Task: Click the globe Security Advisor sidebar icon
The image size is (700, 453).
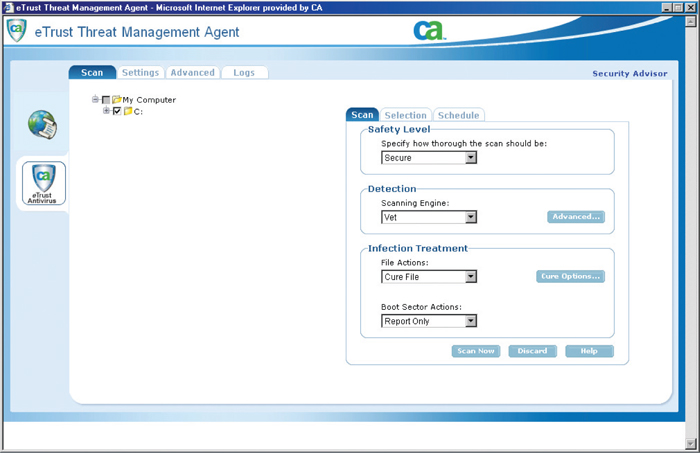Action: pyautogui.click(x=42, y=125)
